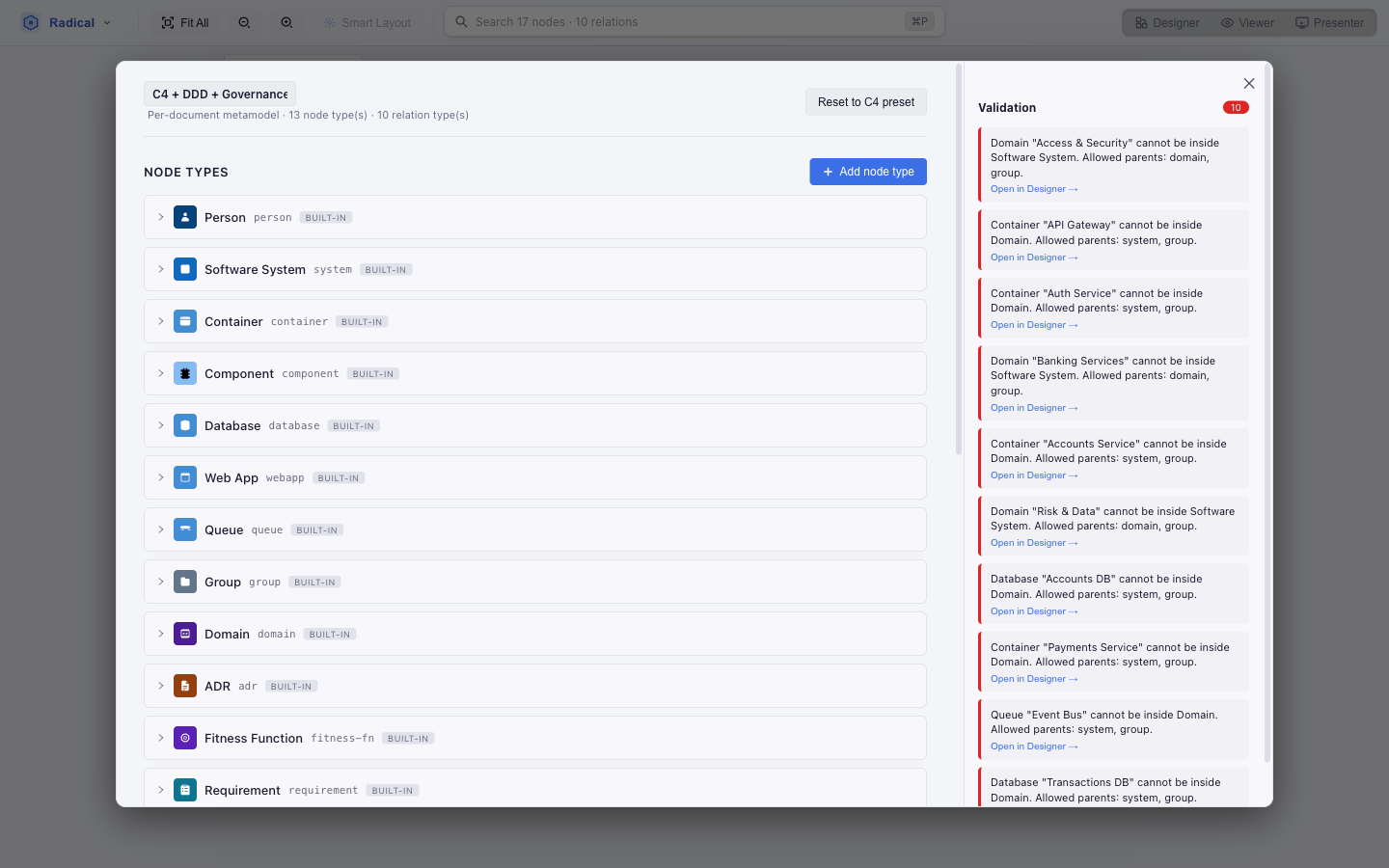This screenshot has width=1389, height=868.
Task: Apply Smart Layout from the toolbar
Action: click(368, 22)
